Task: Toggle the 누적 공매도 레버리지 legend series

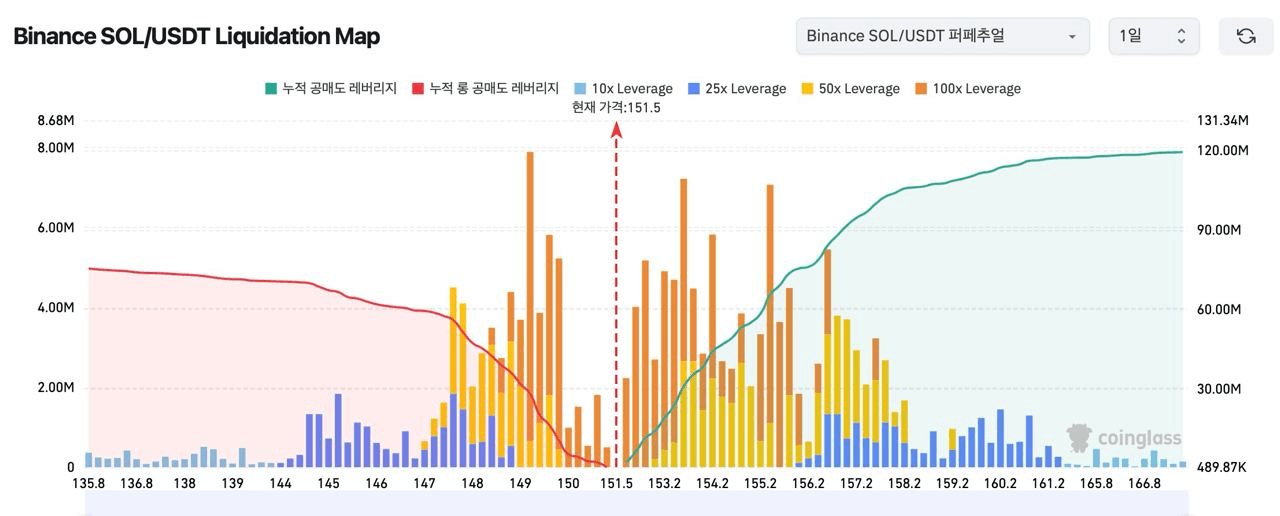Action: tap(329, 89)
